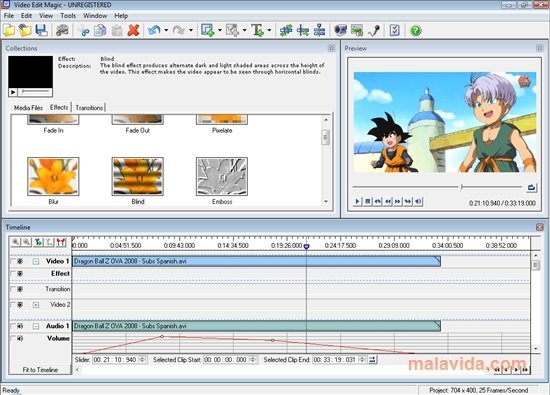The image size is (550, 395).
Task: Select the Emboss effect thumbnail
Action: coord(222,176)
